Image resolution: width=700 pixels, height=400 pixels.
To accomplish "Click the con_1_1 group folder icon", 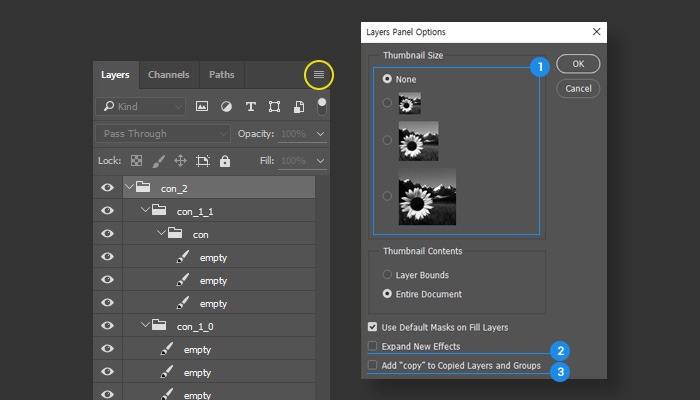I will [159, 210].
